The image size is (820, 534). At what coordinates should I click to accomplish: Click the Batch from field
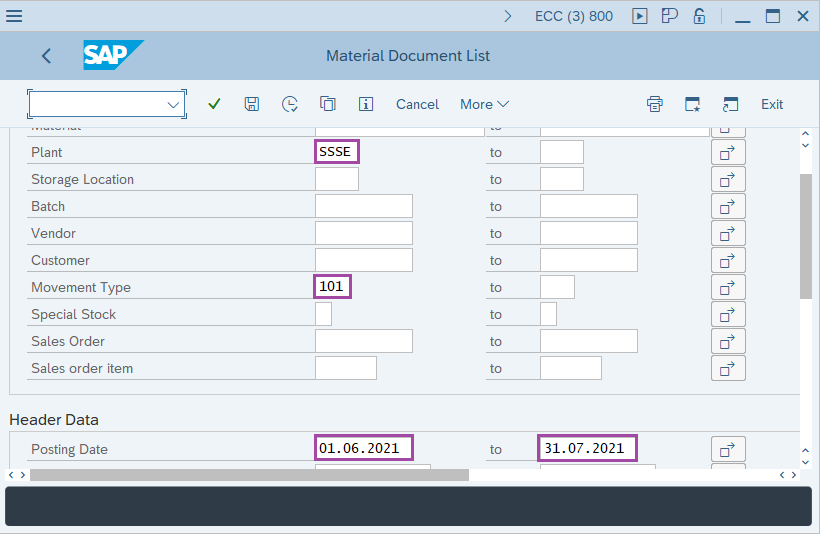(x=363, y=206)
